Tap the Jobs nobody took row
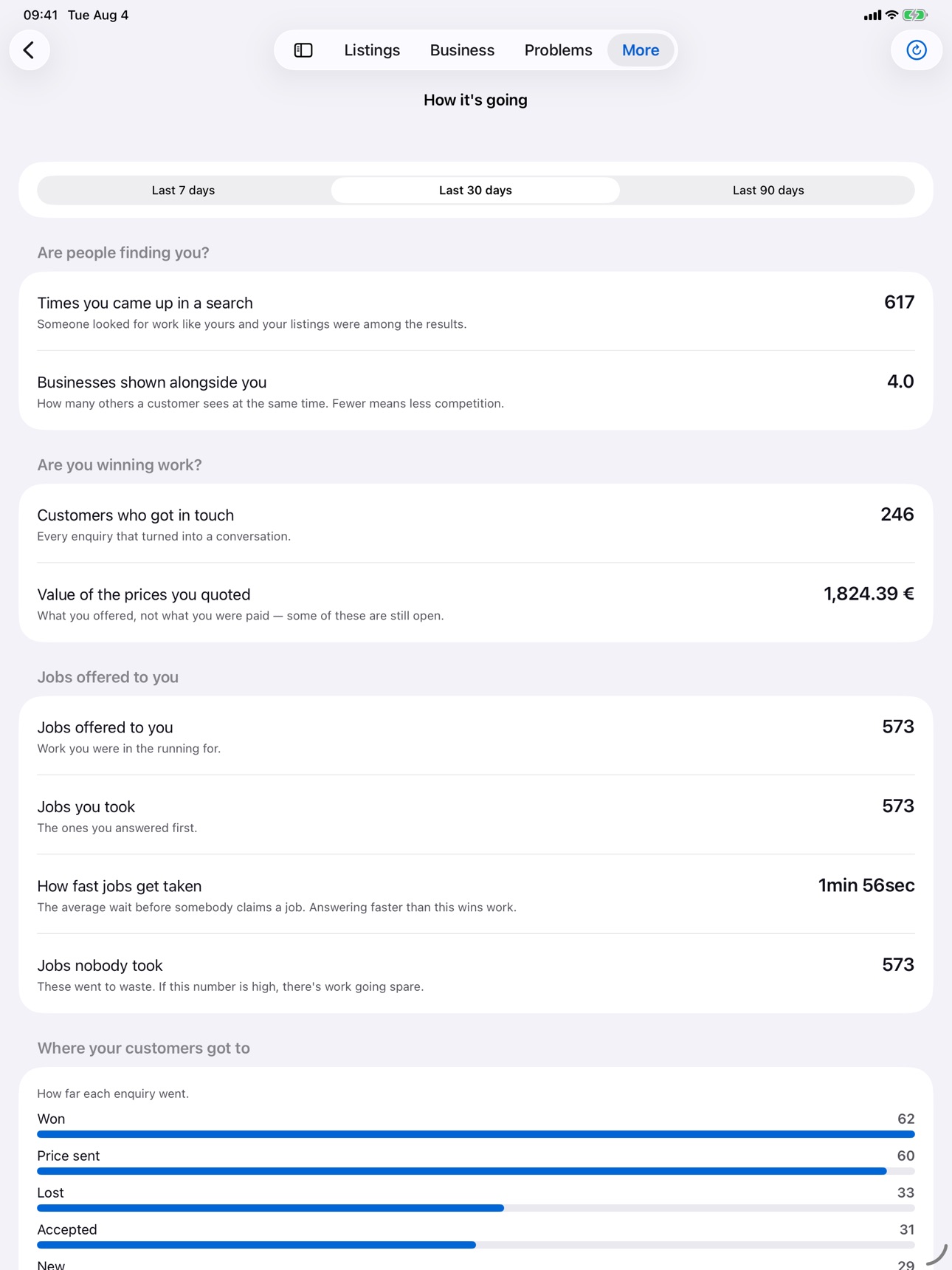The width and height of the screenshot is (952, 1270). (x=476, y=974)
